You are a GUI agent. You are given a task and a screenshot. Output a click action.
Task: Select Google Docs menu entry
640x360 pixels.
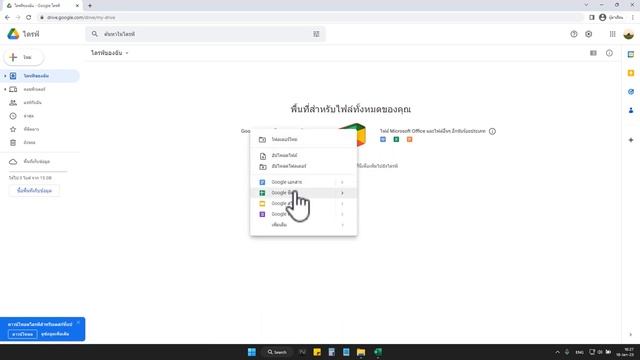[304, 182]
